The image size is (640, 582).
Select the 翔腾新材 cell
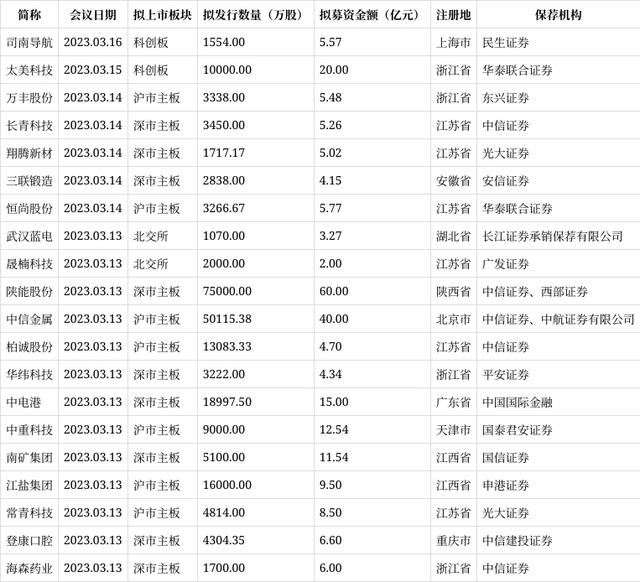[29, 153]
